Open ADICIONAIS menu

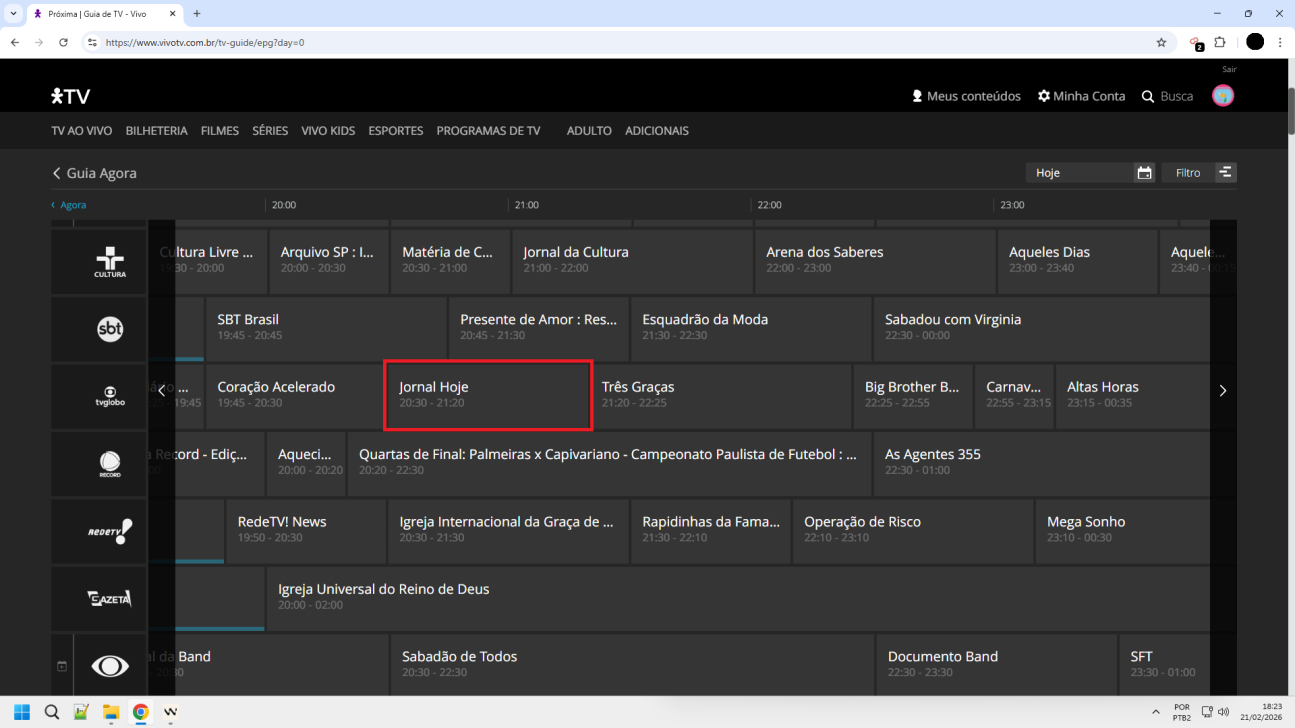click(657, 131)
